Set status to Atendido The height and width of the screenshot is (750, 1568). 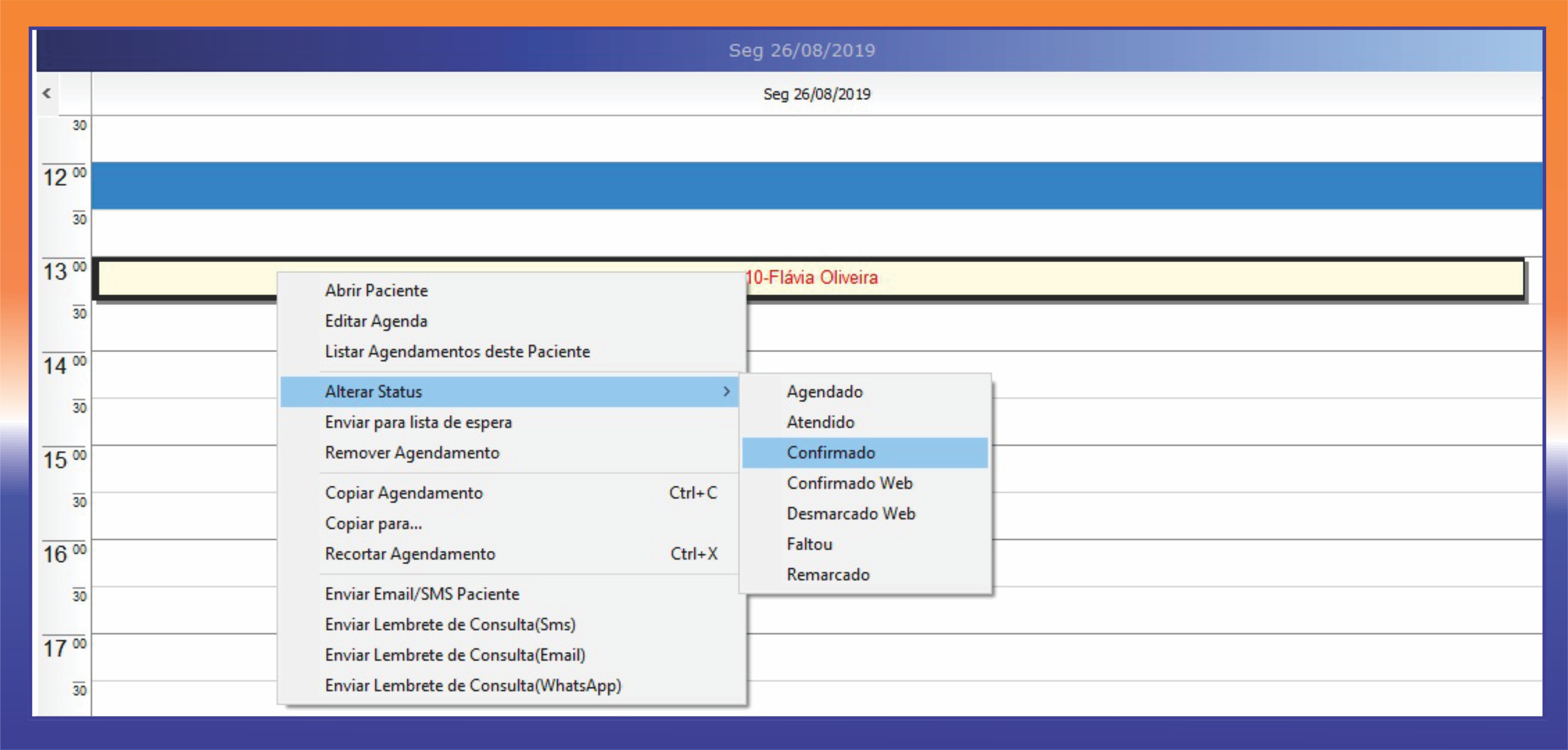pyautogui.click(x=820, y=421)
